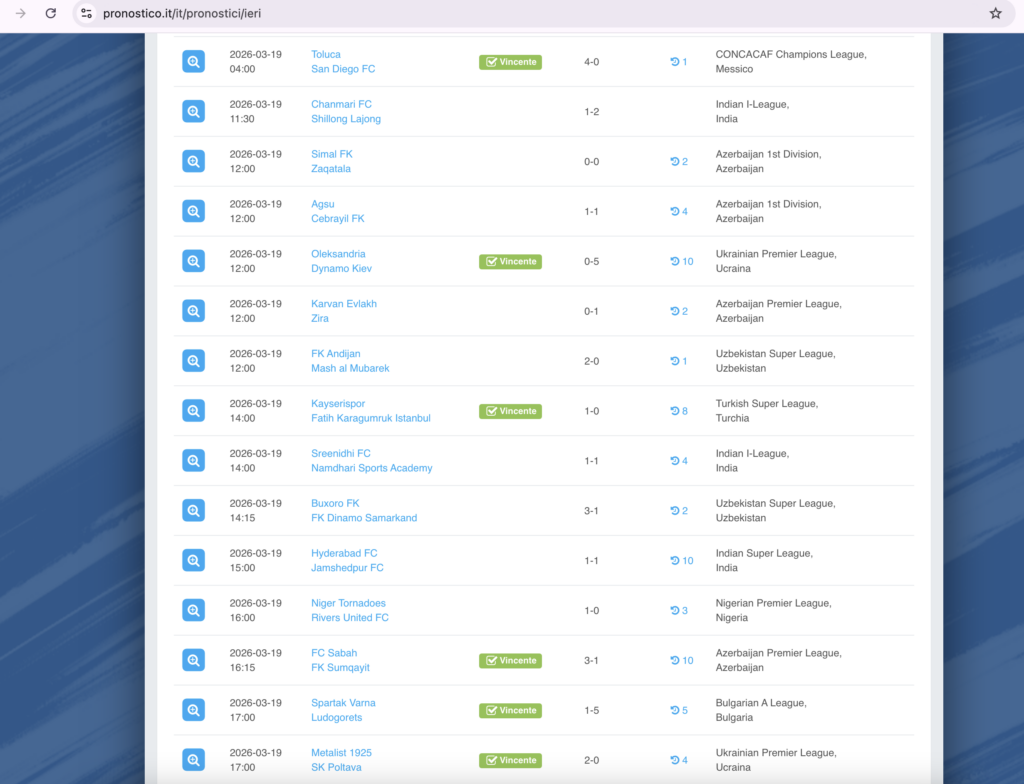
Task: Open site information icon in address bar
Action: point(87,14)
